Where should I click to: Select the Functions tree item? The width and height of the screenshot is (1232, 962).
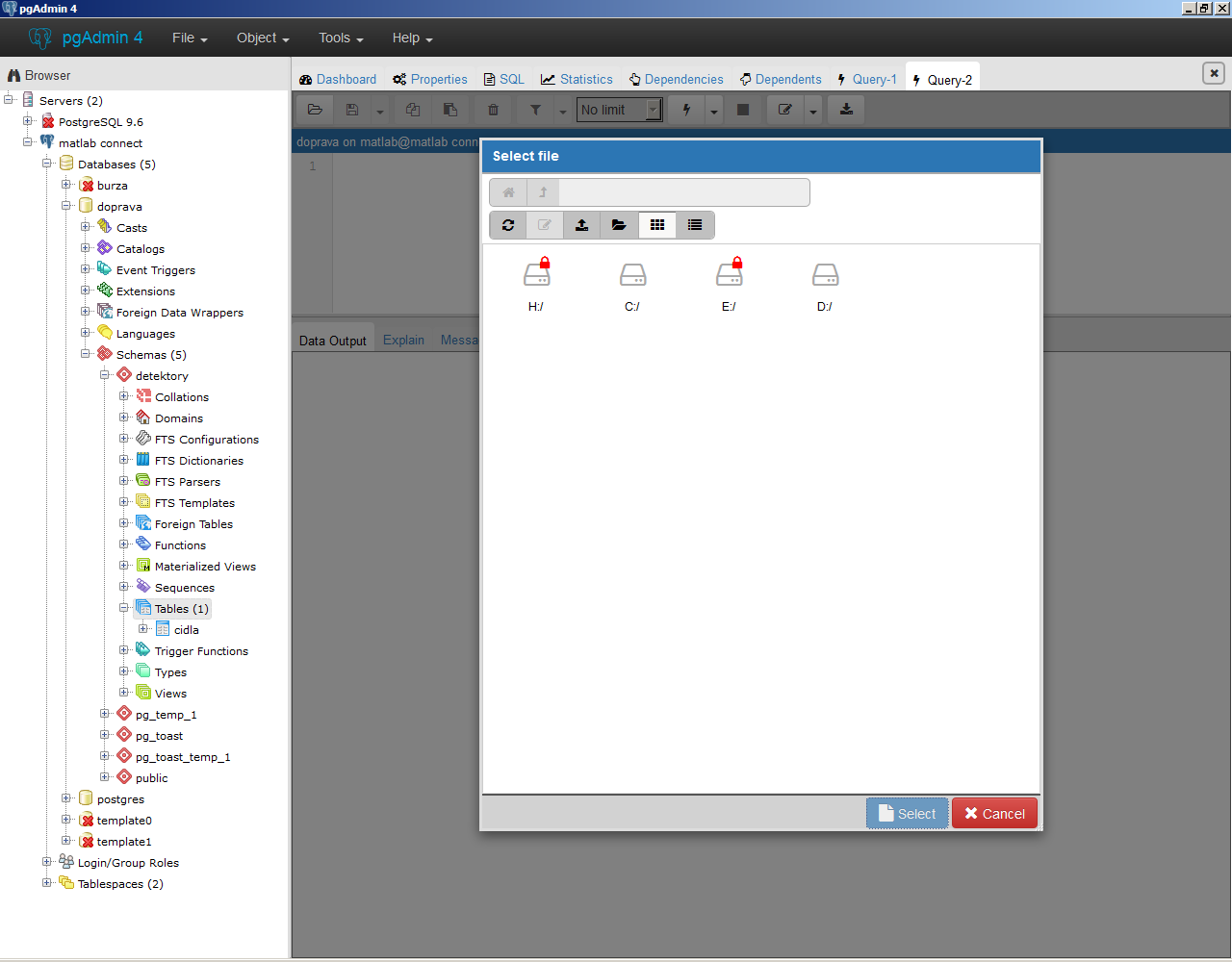(180, 545)
